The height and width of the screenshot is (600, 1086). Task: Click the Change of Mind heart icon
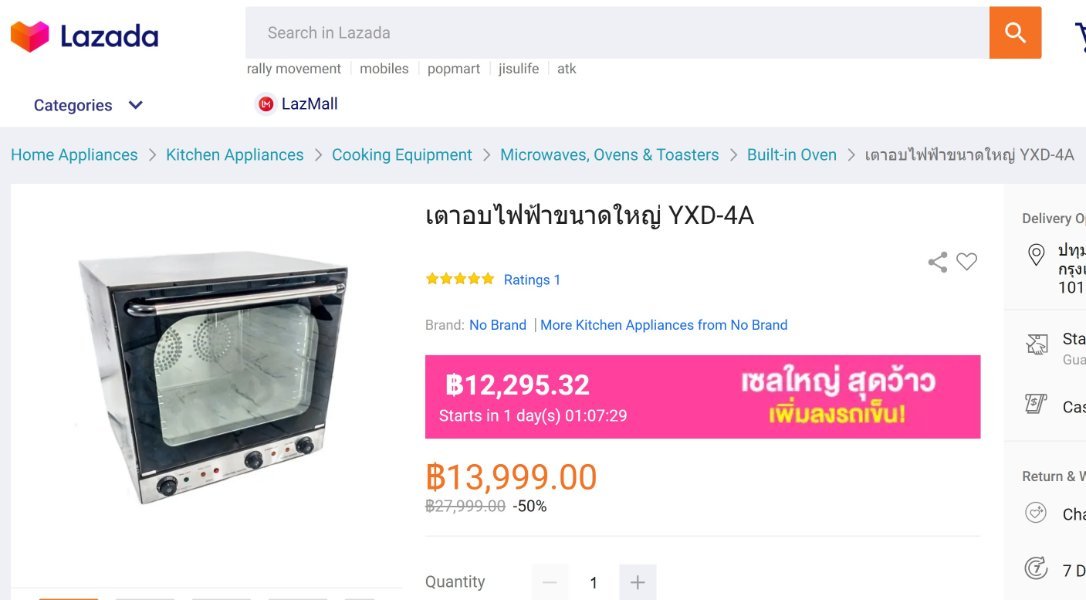coord(1036,513)
